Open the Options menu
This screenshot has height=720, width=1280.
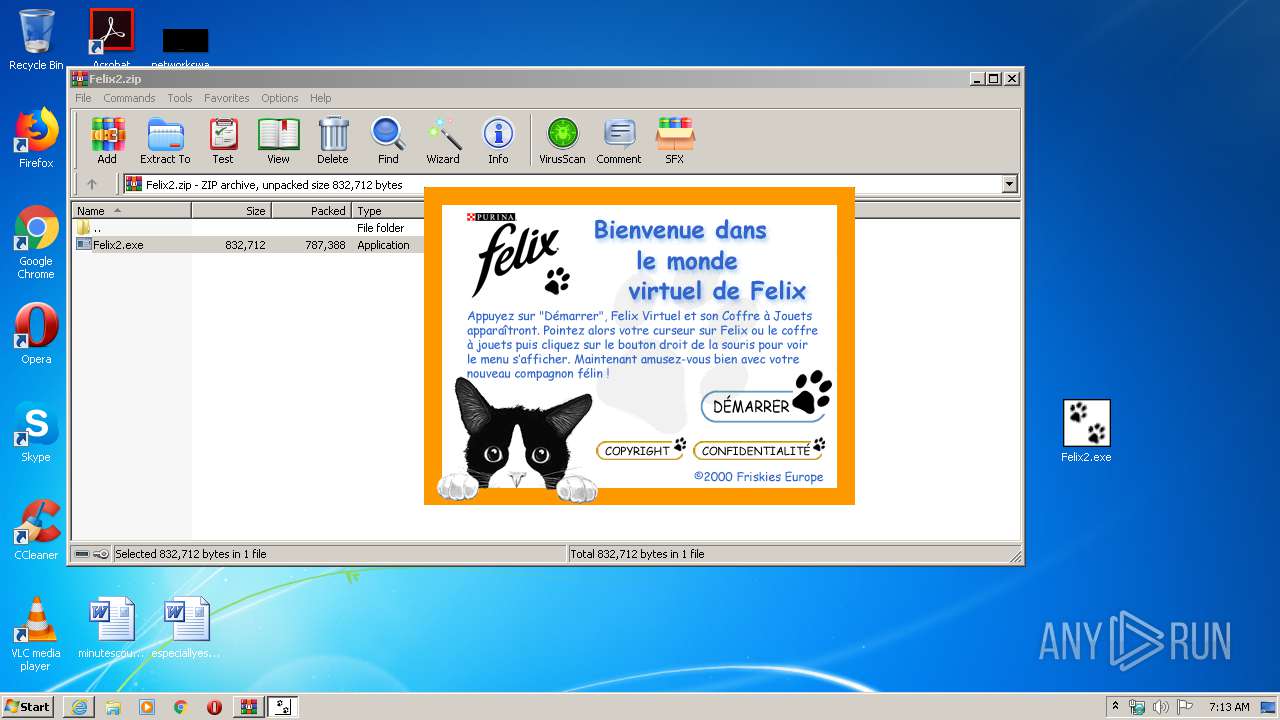point(280,98)
